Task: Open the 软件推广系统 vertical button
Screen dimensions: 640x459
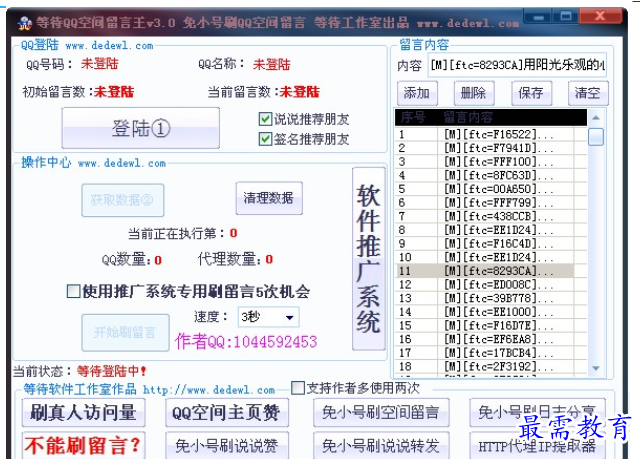Action: [369, 259]
